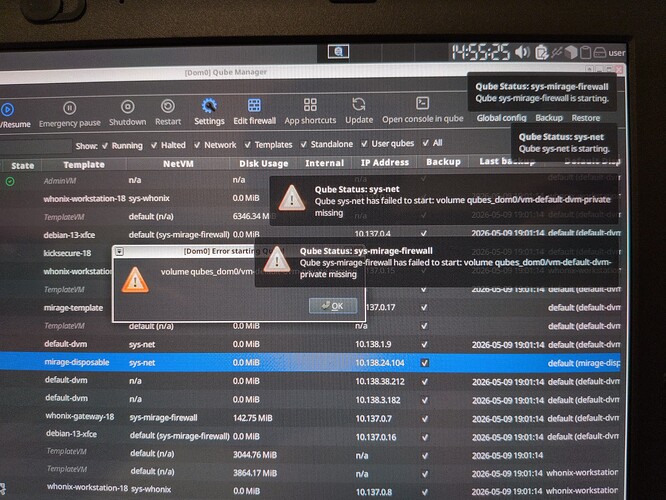Open App shortcuts grid icon
Screen dimensions: 666x500
[x=310, y=105]
